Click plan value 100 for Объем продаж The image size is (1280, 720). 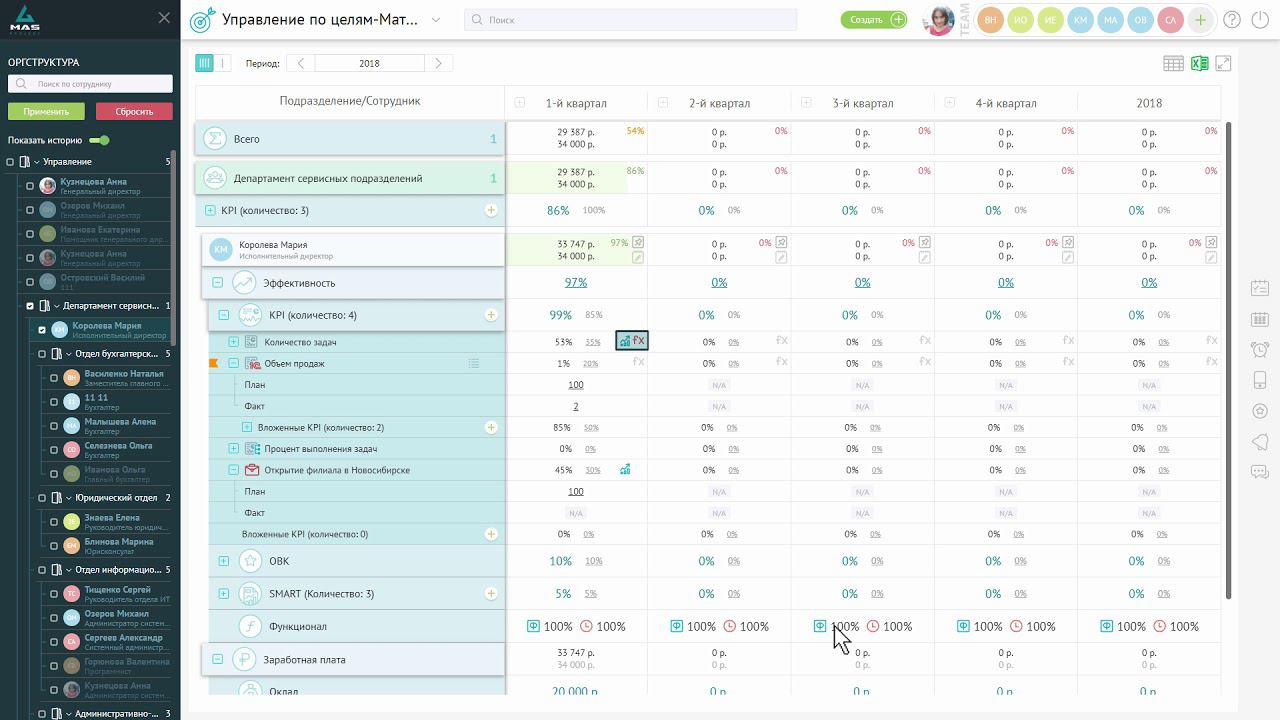coord(576,385)
